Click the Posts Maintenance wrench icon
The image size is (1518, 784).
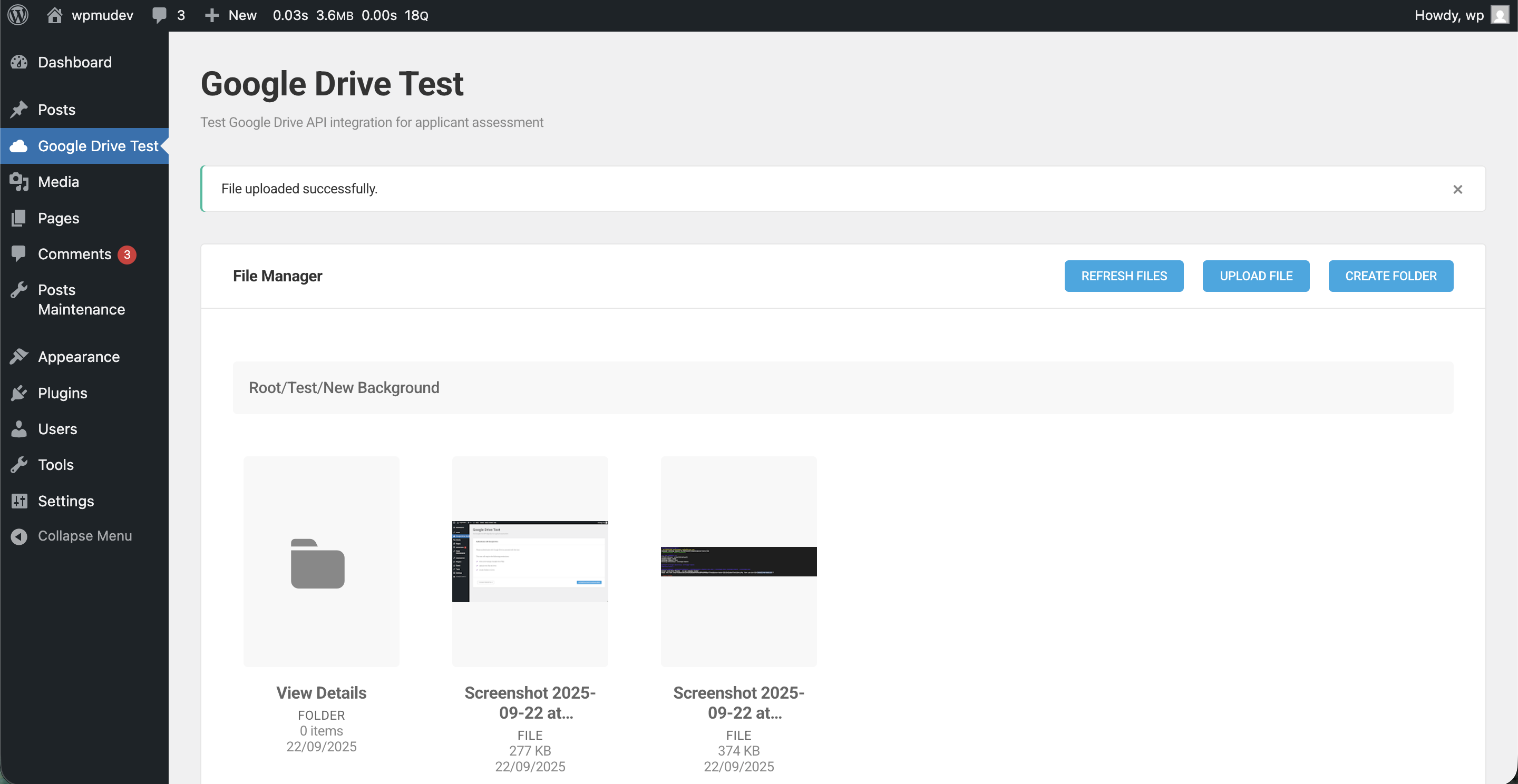point(19,290)
